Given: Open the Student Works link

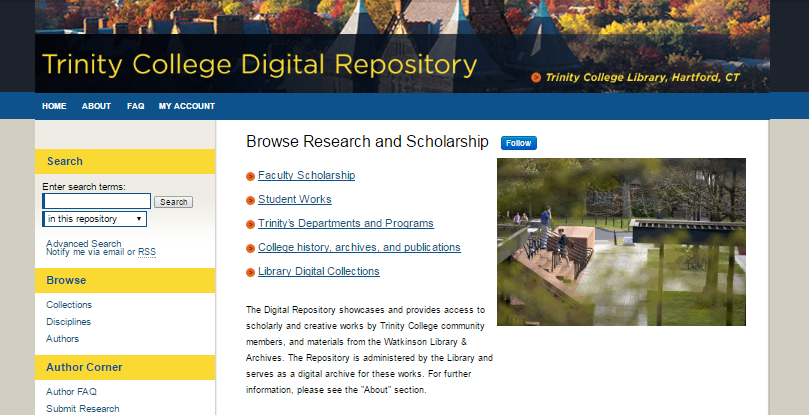Looking at the screenshot, I should [x=295, y=199].
